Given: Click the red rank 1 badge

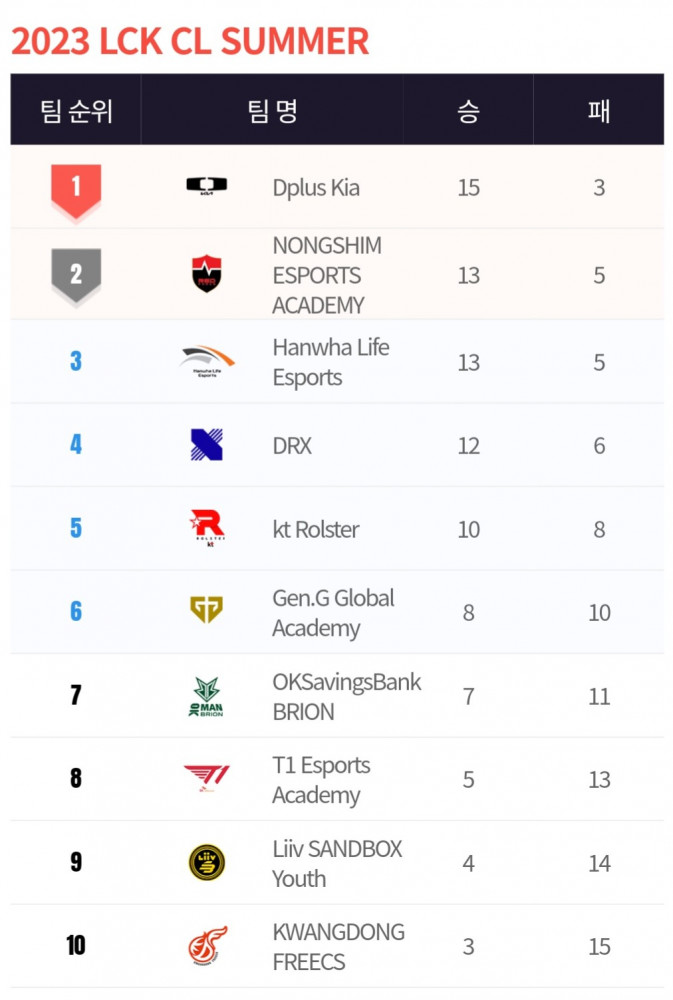Looking at the screenshot, I should coord(76,191).
